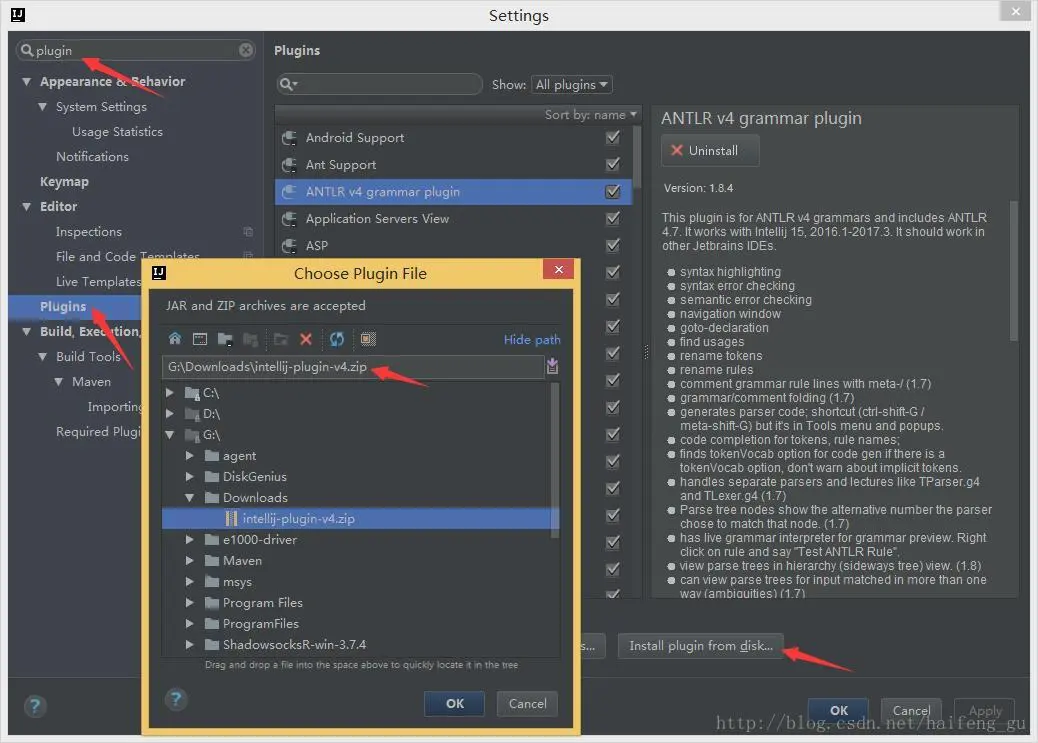1038x743 pixels.
Task: Focus the Plugins panel search field
Action: [x=379, y=84]
